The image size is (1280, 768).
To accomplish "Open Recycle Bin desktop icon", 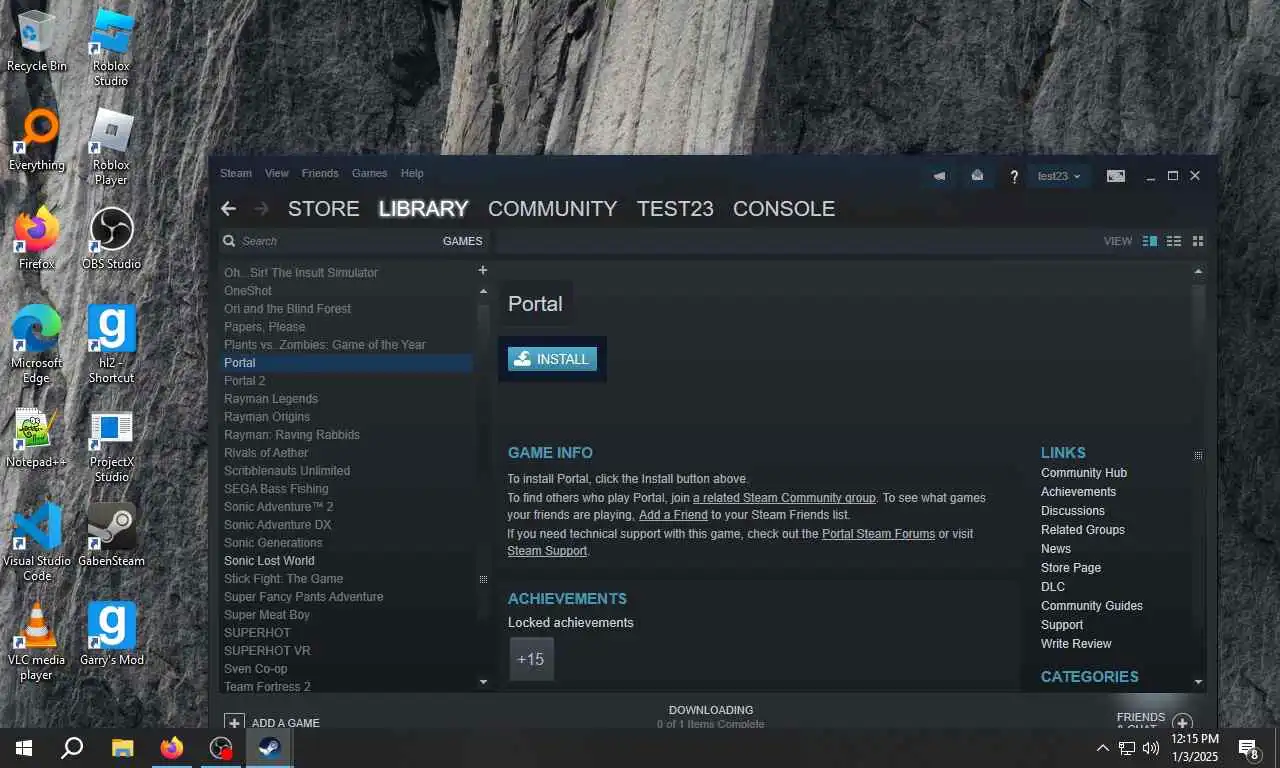I will [x=37, y=42].
